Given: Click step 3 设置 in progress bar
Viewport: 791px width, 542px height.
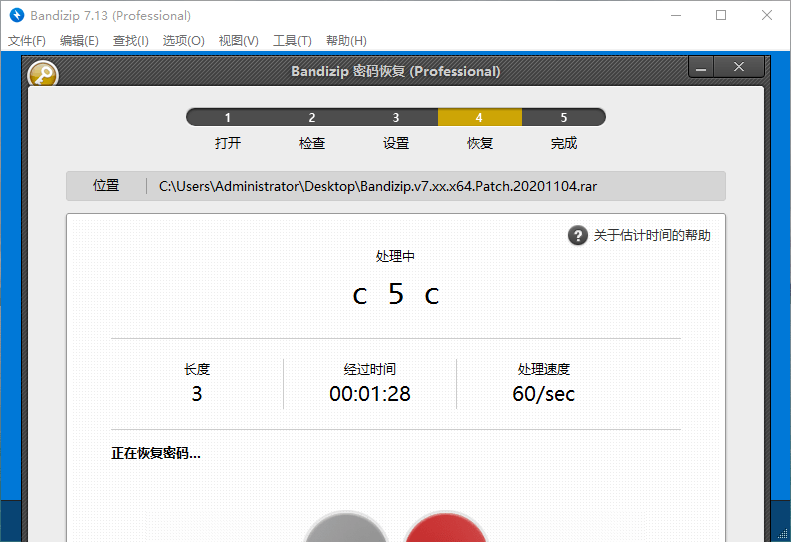Looking at the screenshot, I should [396, 117].
